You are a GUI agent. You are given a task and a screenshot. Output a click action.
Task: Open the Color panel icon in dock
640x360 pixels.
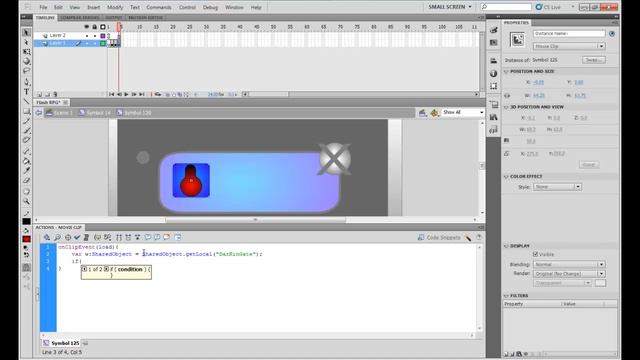493,30
